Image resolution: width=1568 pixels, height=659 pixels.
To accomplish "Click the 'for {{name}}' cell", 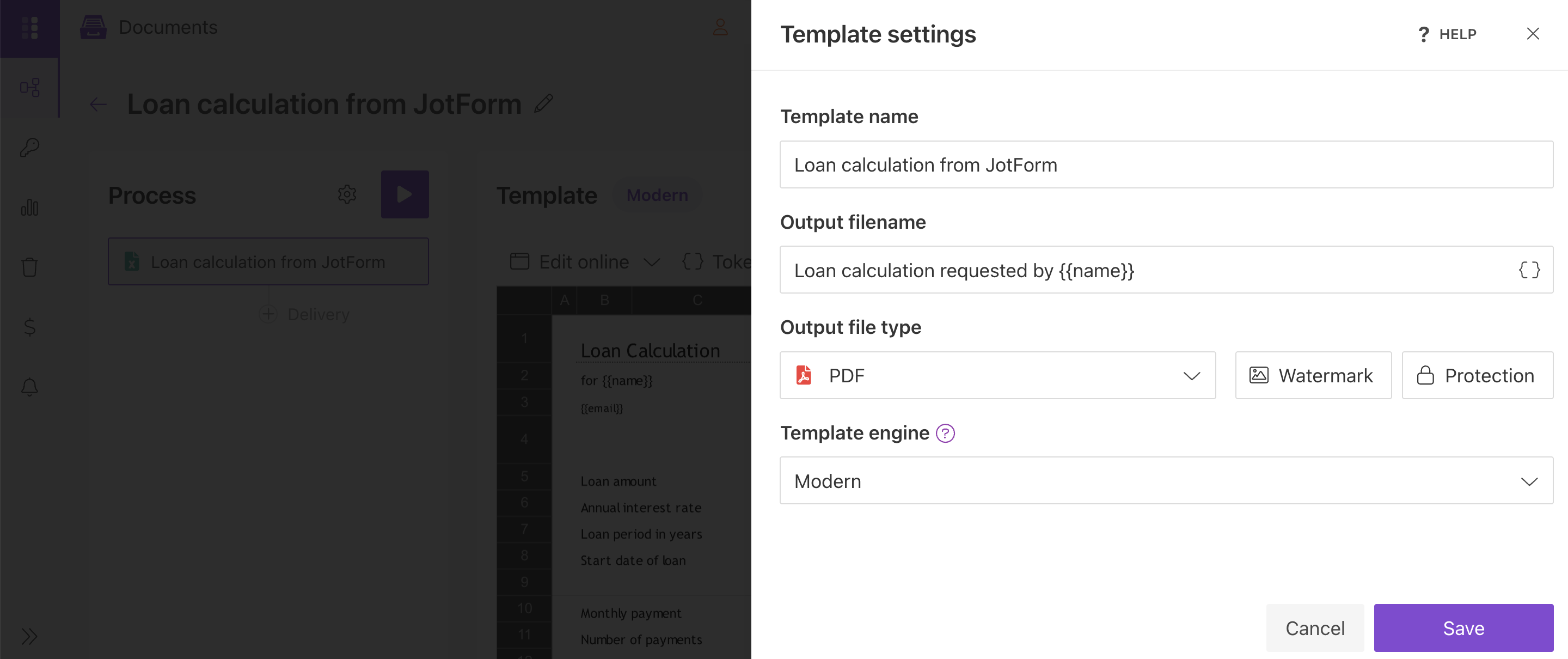I will 616,381.
